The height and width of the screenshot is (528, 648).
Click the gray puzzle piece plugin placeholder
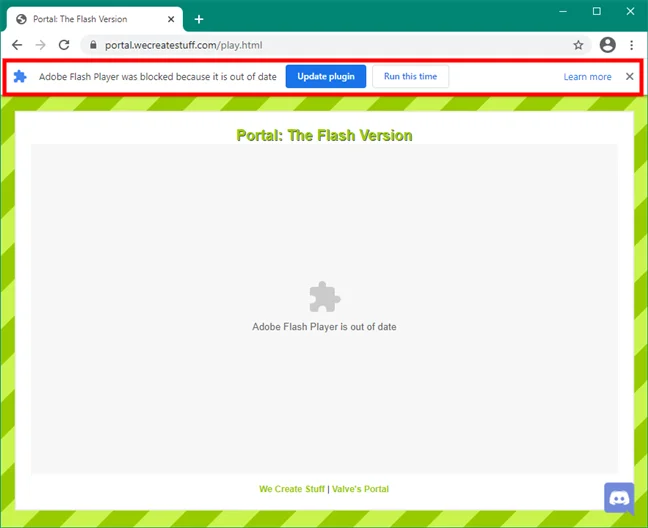[x=325, y=297]
